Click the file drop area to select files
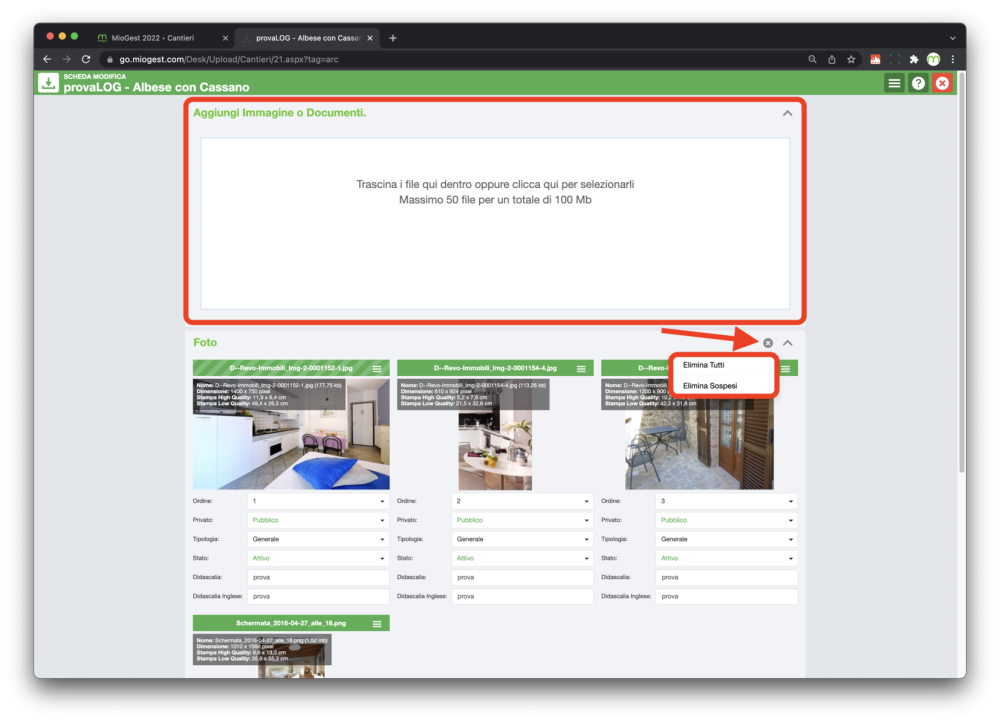This screenshot has height=723, width=1000. click(495, 223)
